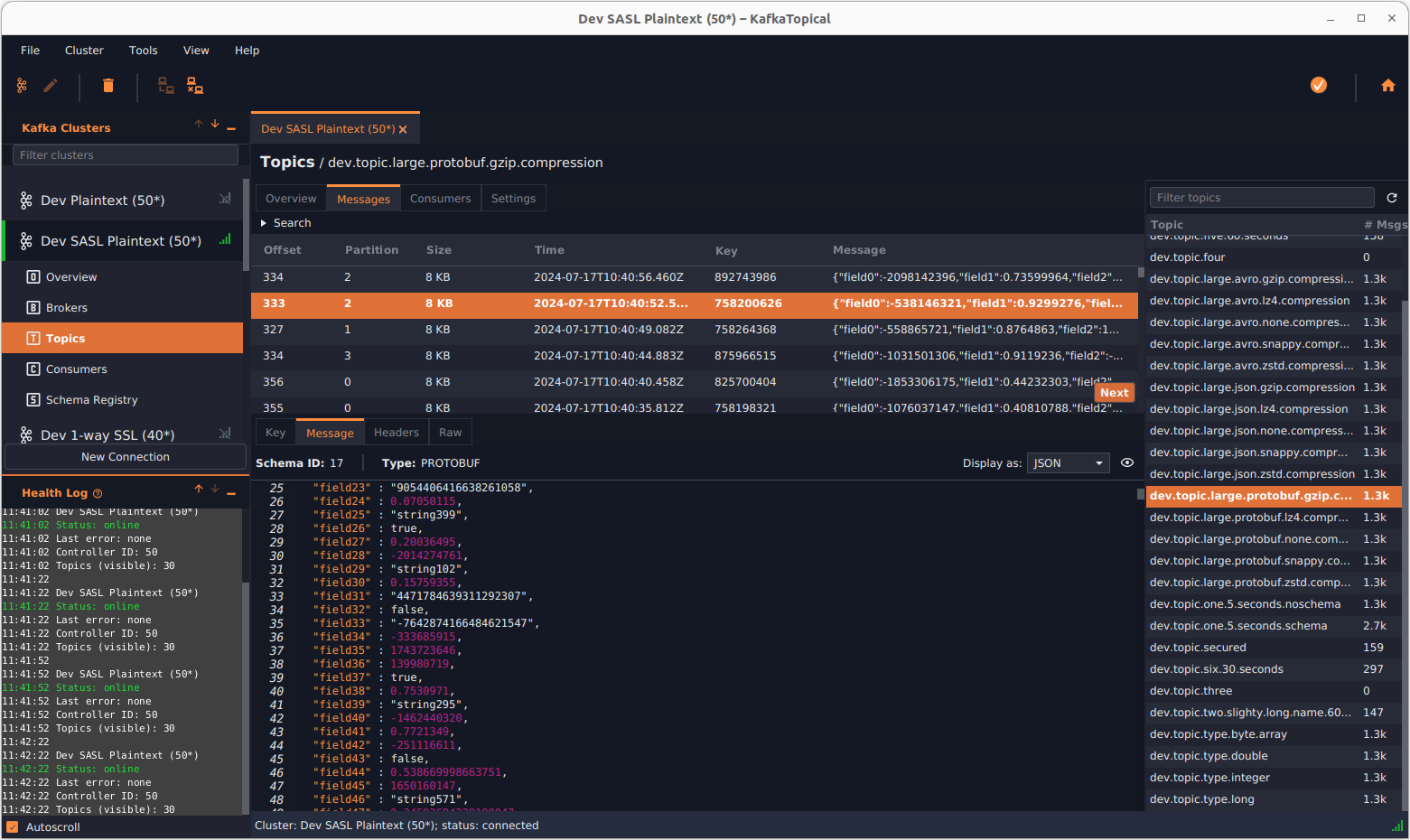Viewport: 1410px width, 840px height.
Task: Switch to the Key detail tab
Action: point(275,433)
